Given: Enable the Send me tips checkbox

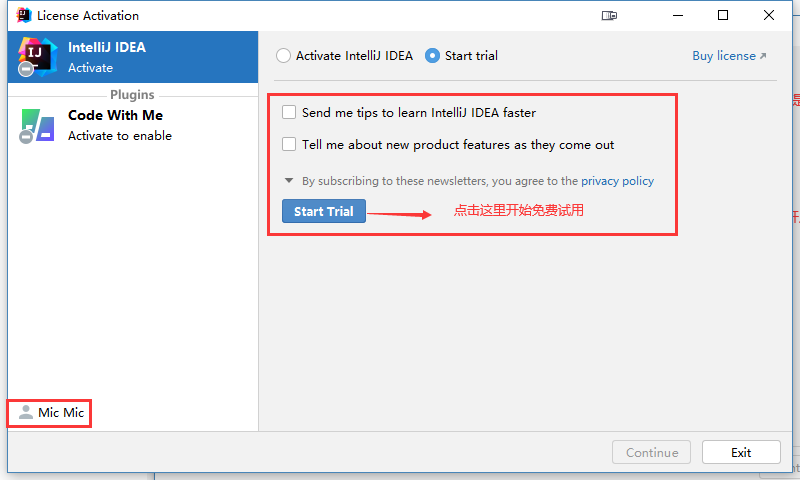Looking at the screenshot, I should tap(290, 113).
